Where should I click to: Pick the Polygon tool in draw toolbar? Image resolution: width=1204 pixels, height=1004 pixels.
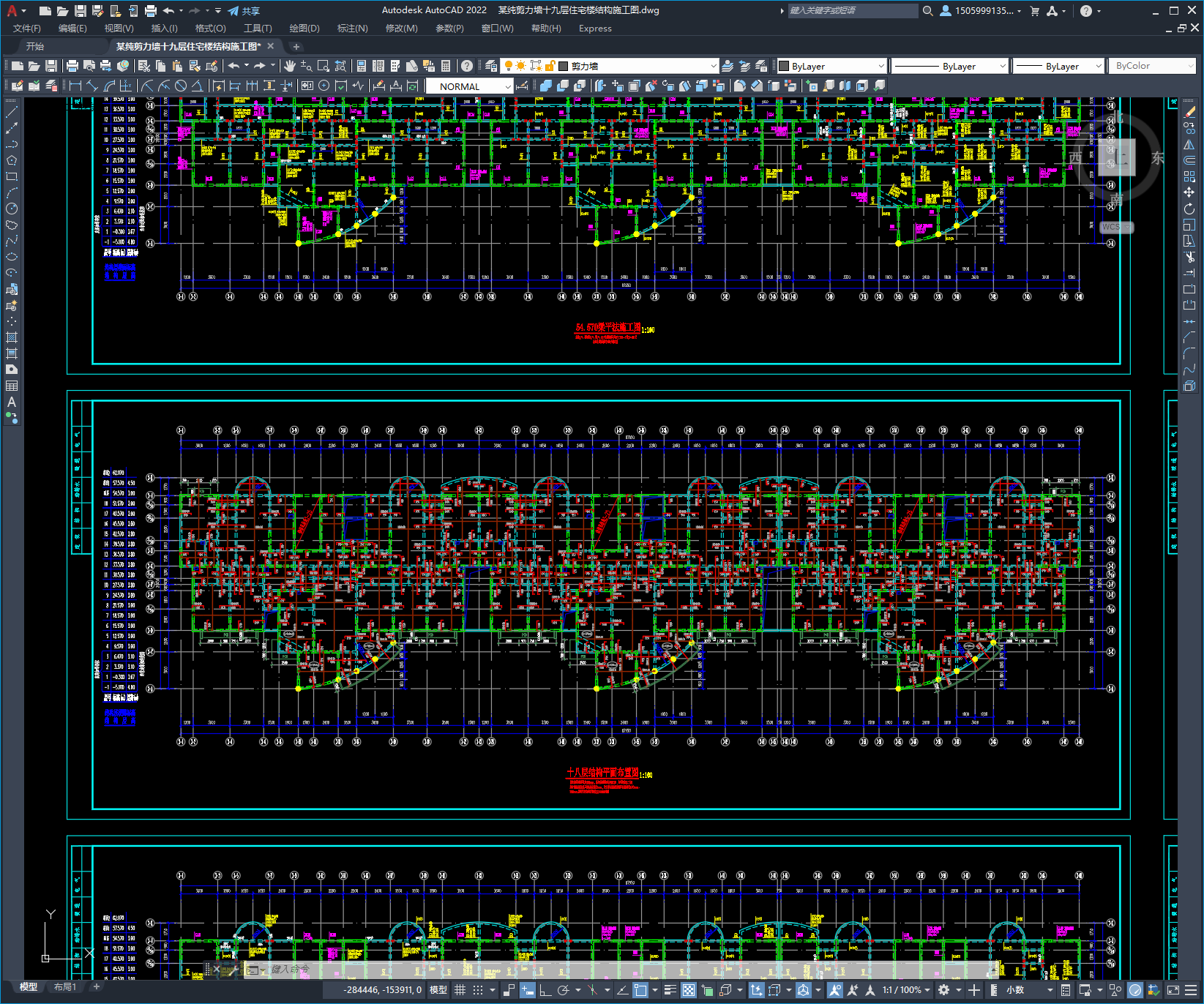click(x=12, y=160)
